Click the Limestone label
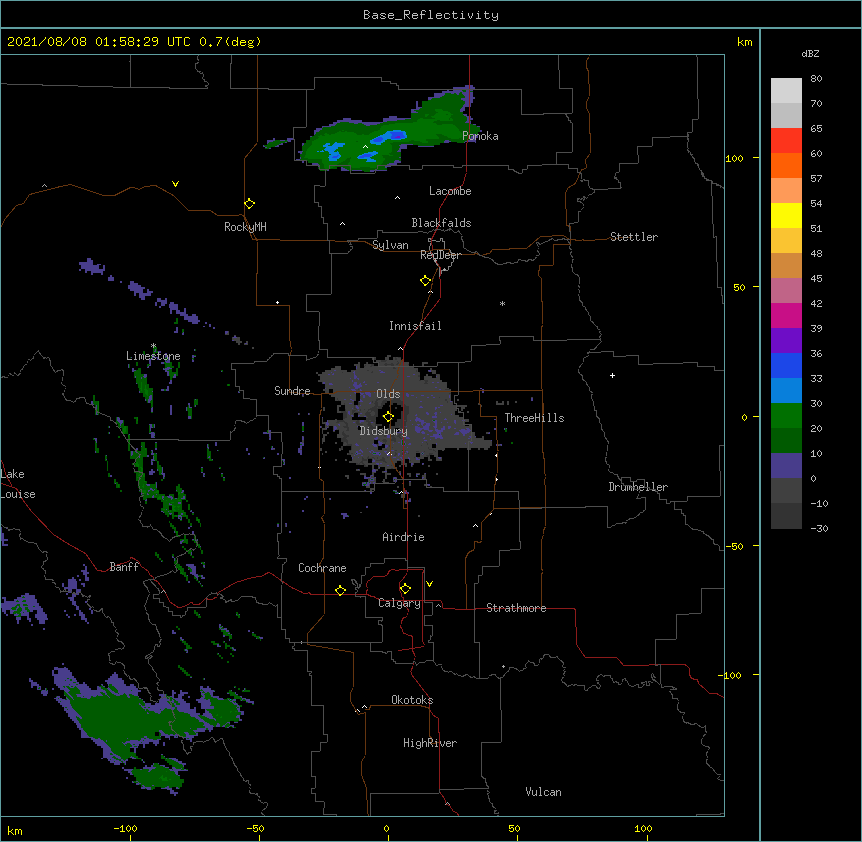The image size is (862, 842). 153,356
